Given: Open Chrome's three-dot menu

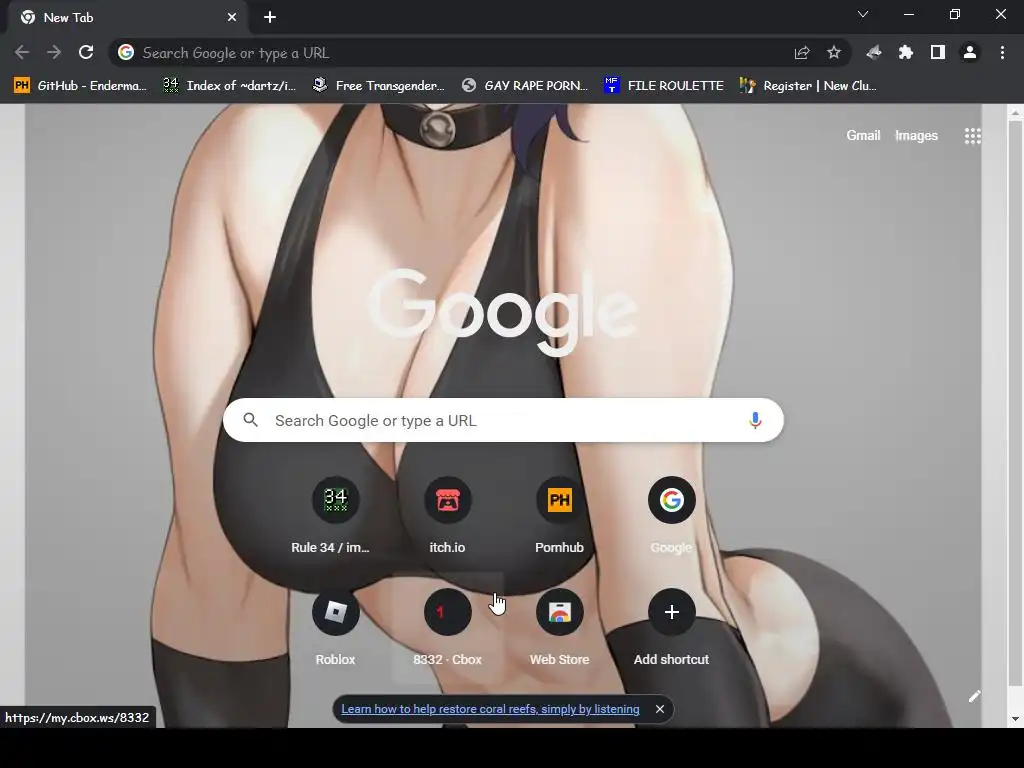Looking at the screenshot, I should pyautogui.click(x=1002, y=52).
